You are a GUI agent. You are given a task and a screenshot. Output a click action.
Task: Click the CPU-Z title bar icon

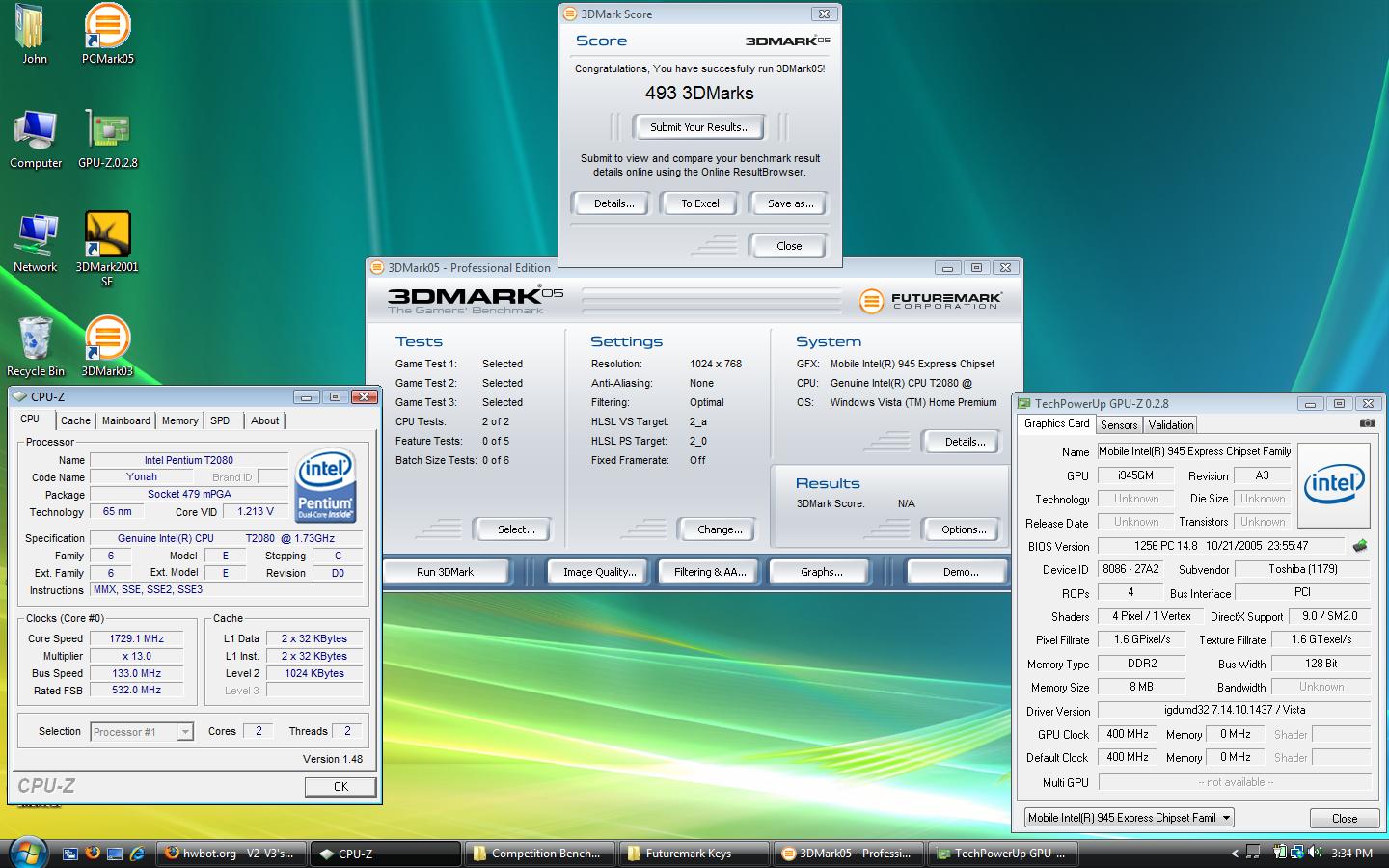19,396
